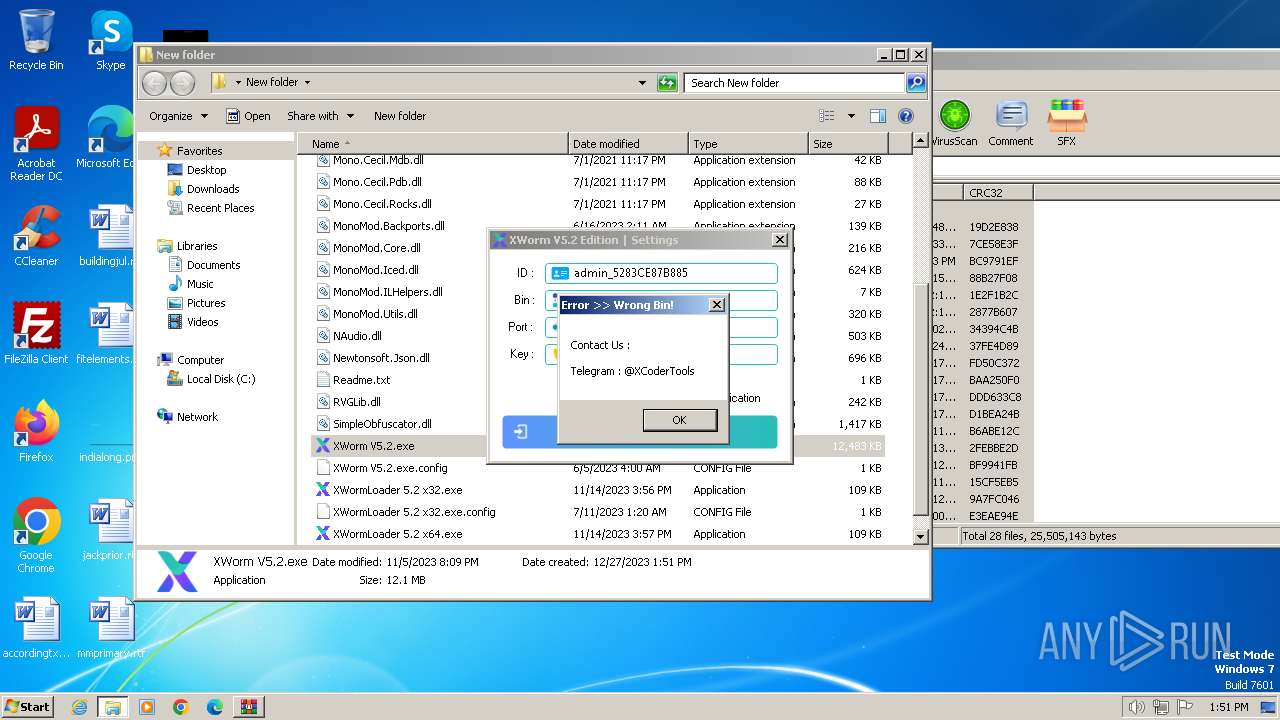Click WinRAR taskbar icon
Viewport: 1280px width, 720px height.
[248, 707]
